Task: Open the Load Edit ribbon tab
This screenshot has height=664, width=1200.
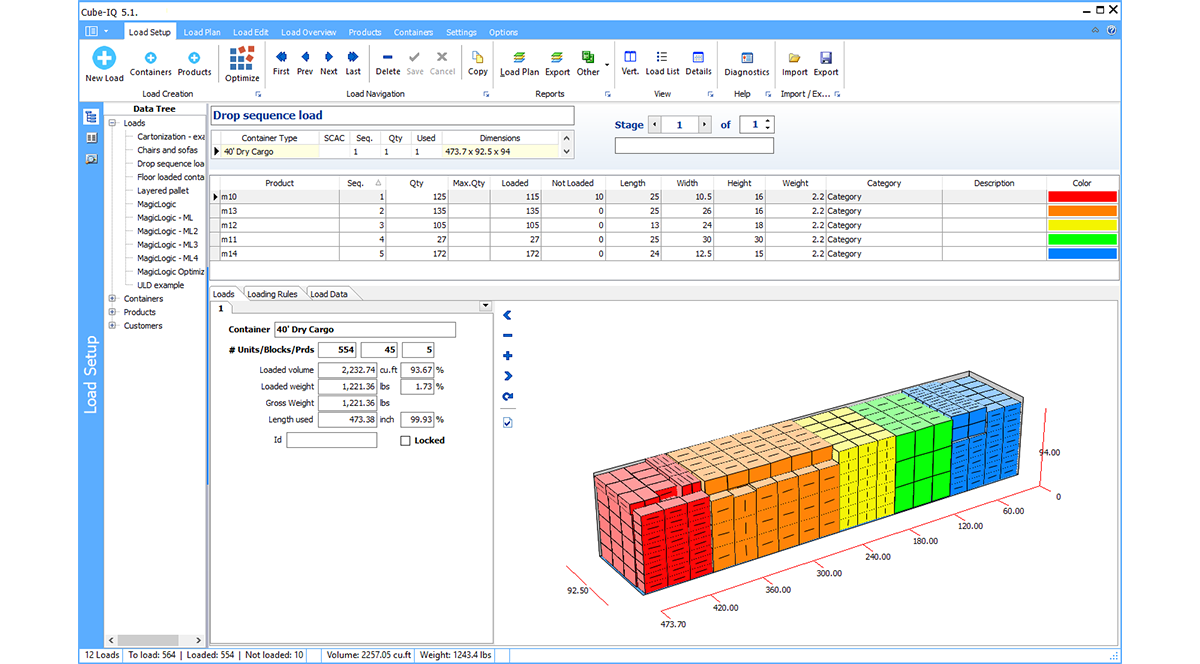Action: [x=250, y=32]
